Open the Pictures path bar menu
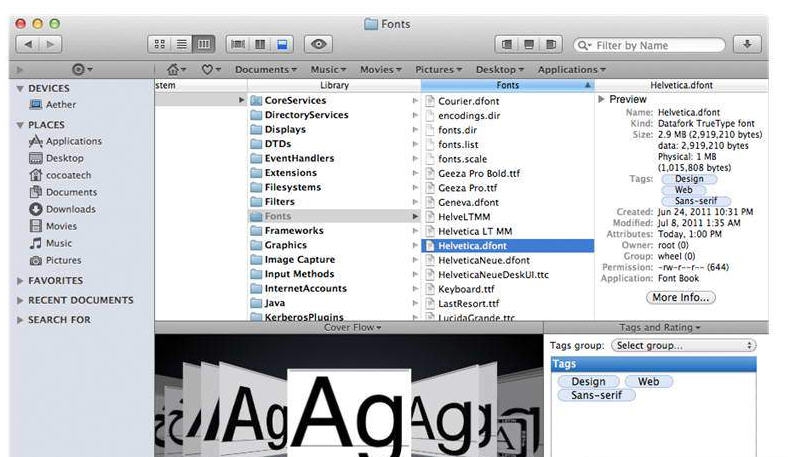Viewport: 788px width, 457px height. point(438,69)
